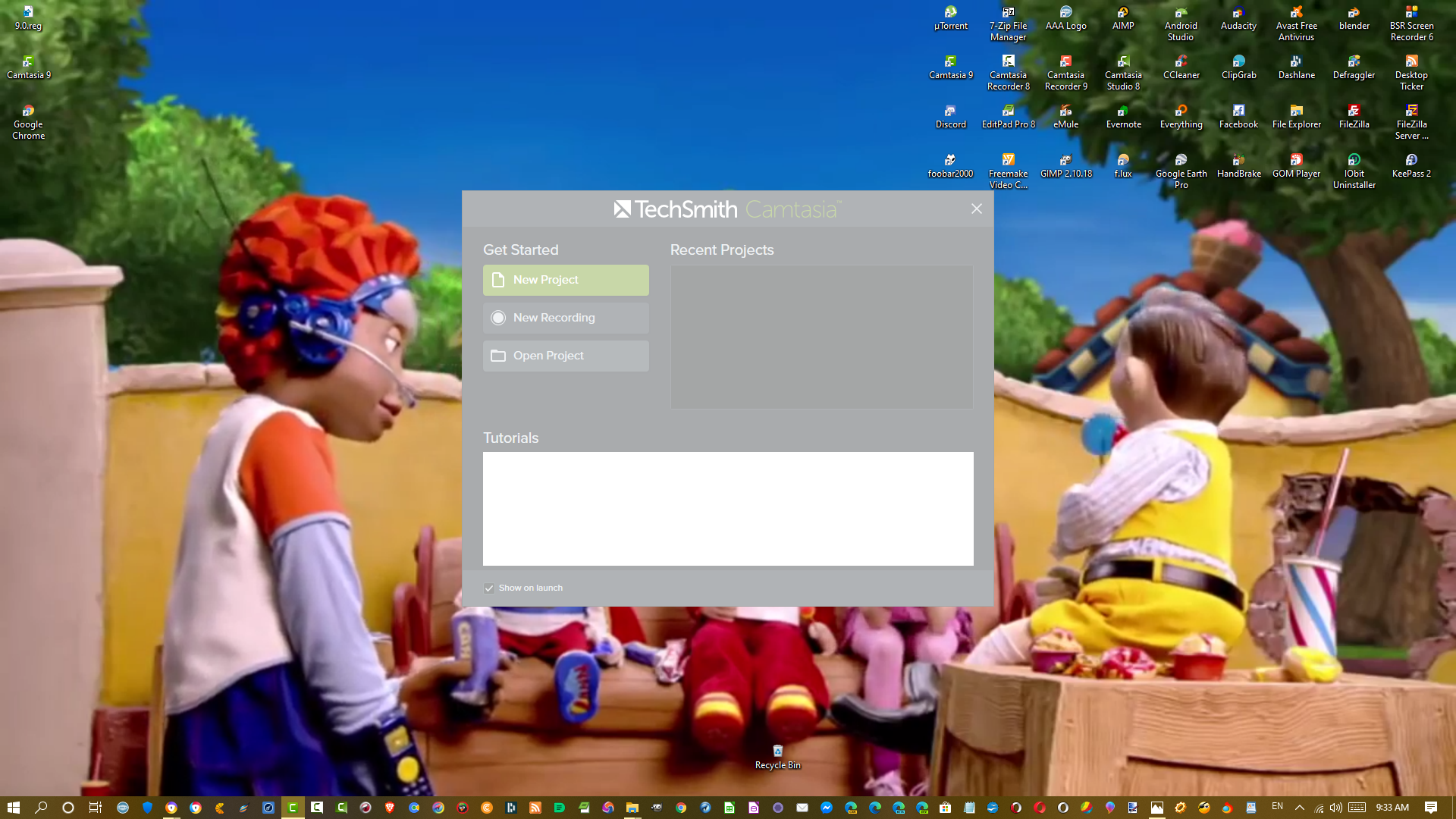Viewport: 1456px width, 819px height.
Task: Open the volume control in system tray
Action: click(1336, 808)
